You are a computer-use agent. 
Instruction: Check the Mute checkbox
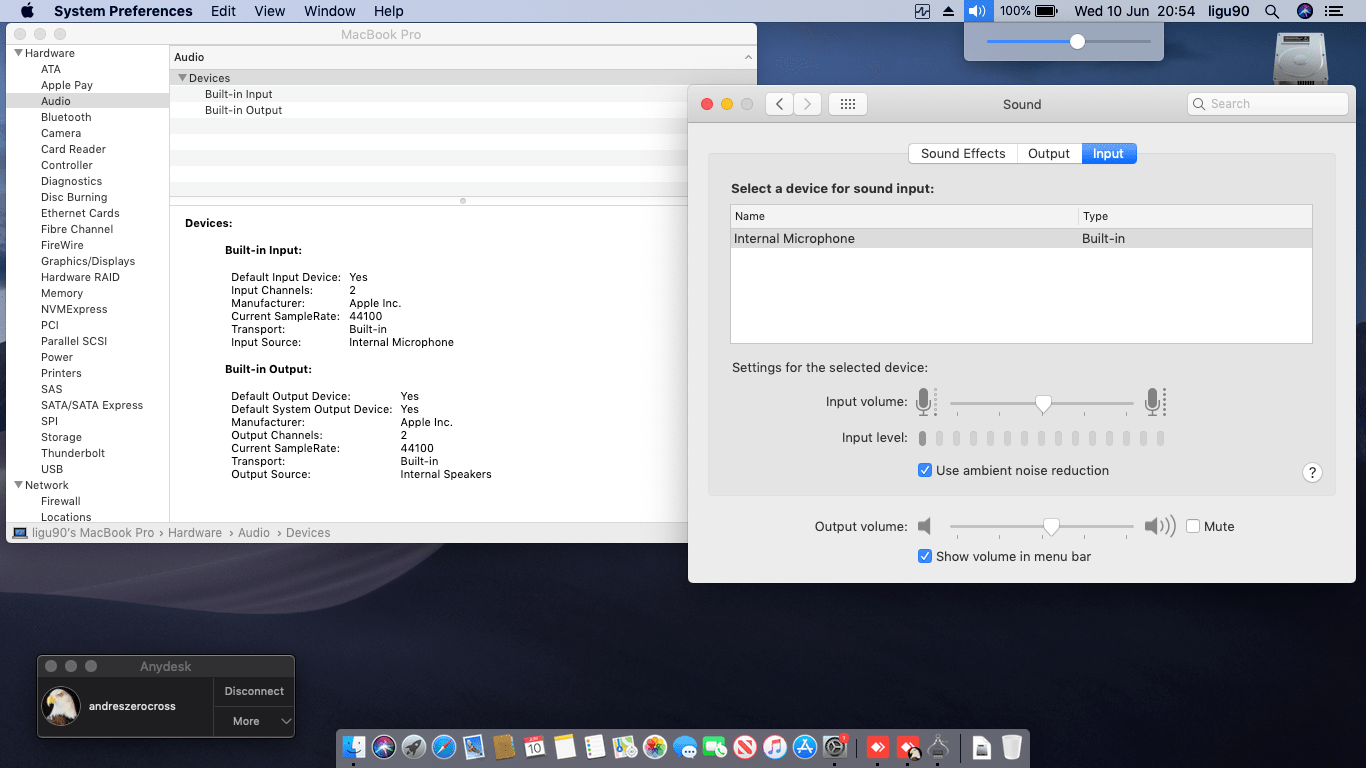(x=1193, y=526)
